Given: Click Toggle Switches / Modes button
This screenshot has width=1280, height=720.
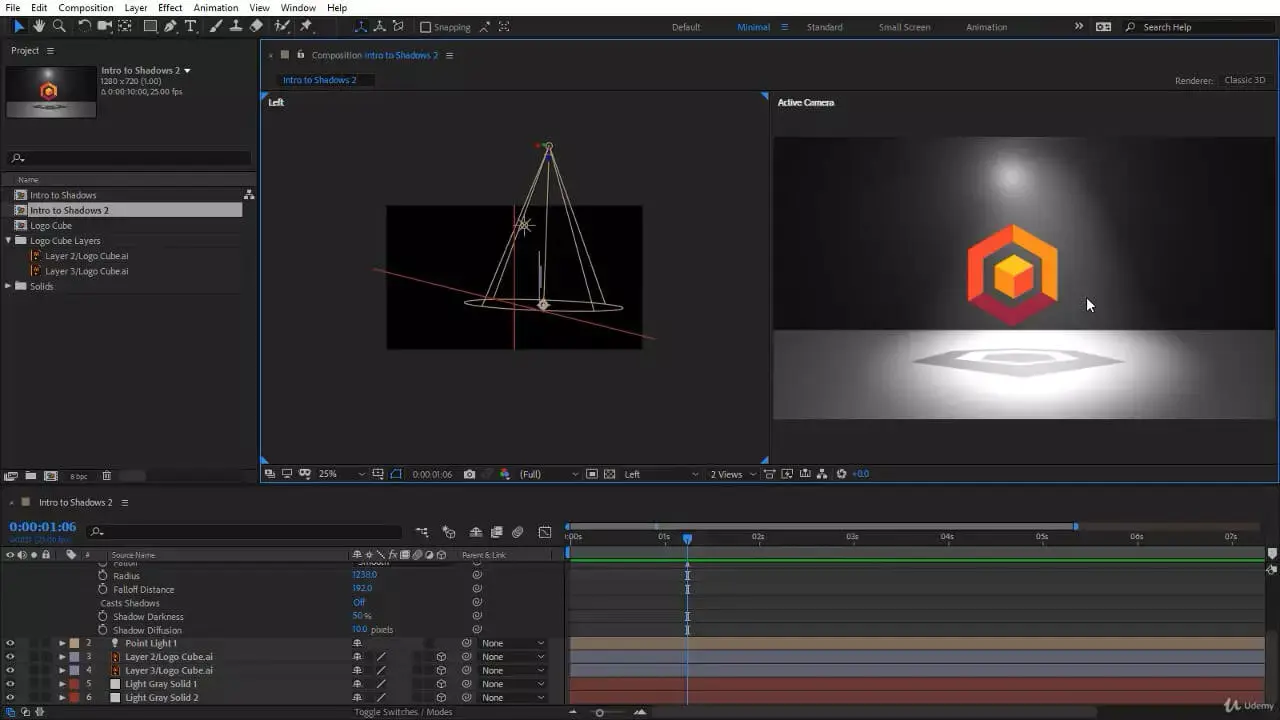Looking at the screenshot, I should [403, 712].
